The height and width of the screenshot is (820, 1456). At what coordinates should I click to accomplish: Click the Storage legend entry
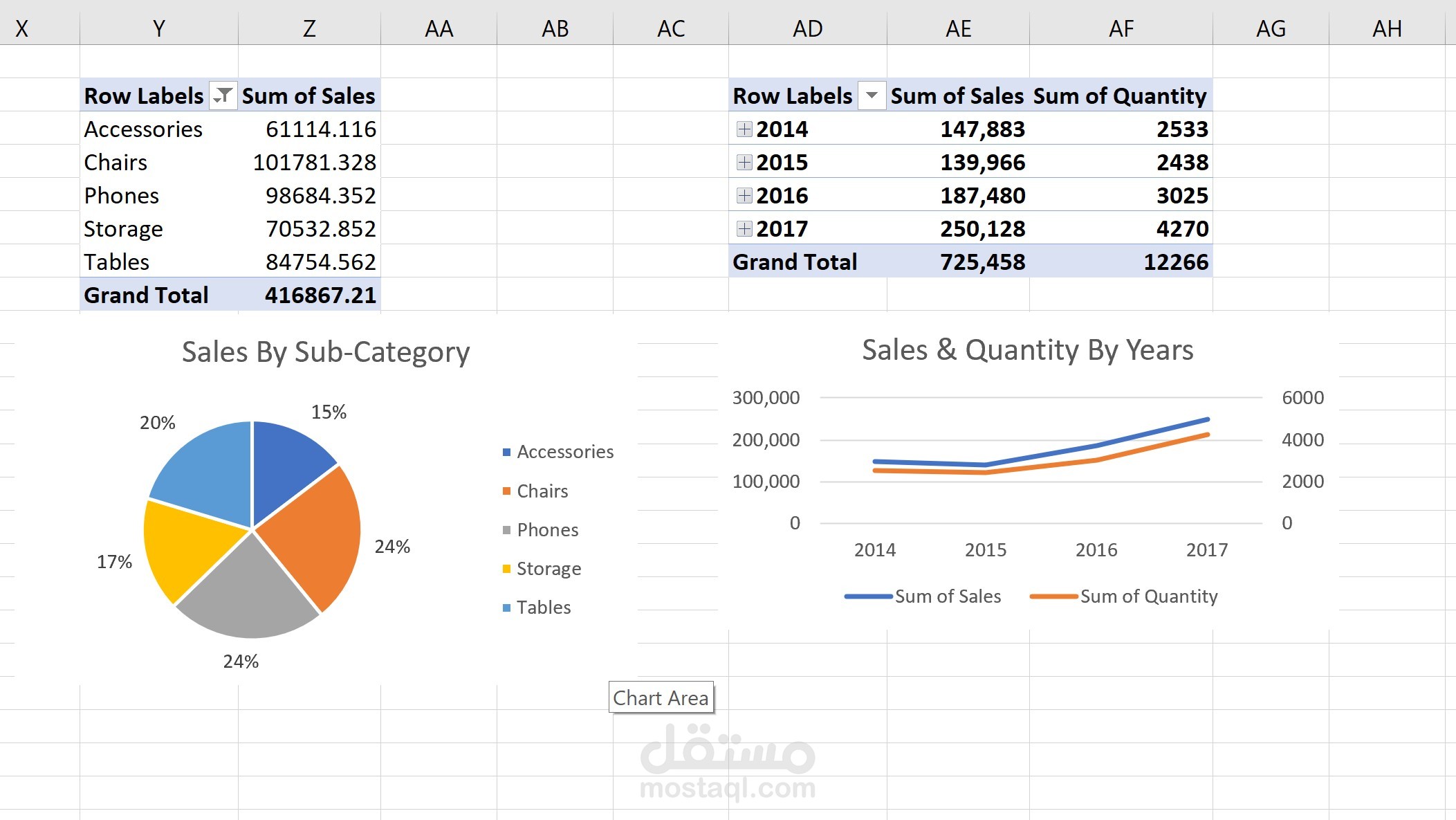tap(549, 569)
